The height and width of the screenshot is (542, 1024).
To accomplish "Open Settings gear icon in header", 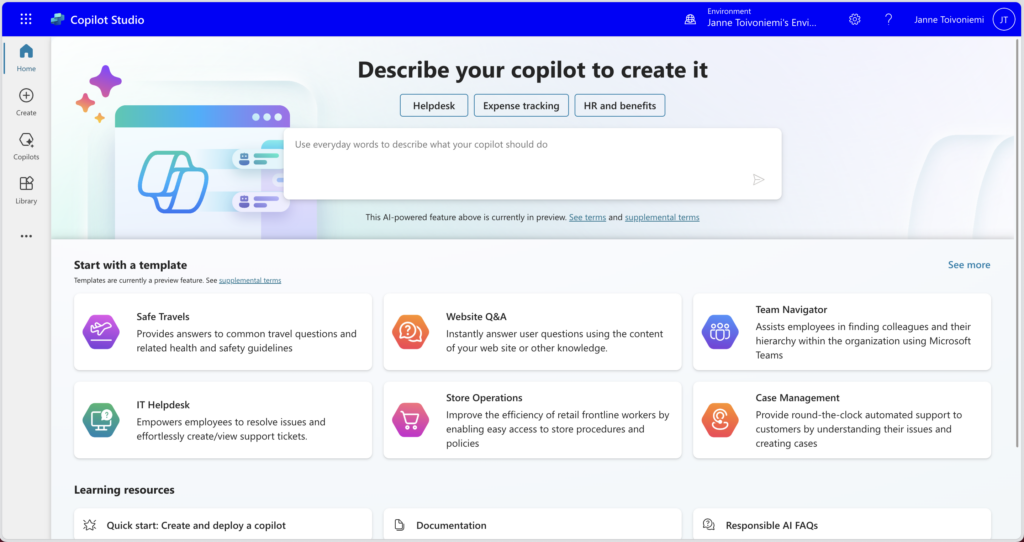I will coord(855,19).
